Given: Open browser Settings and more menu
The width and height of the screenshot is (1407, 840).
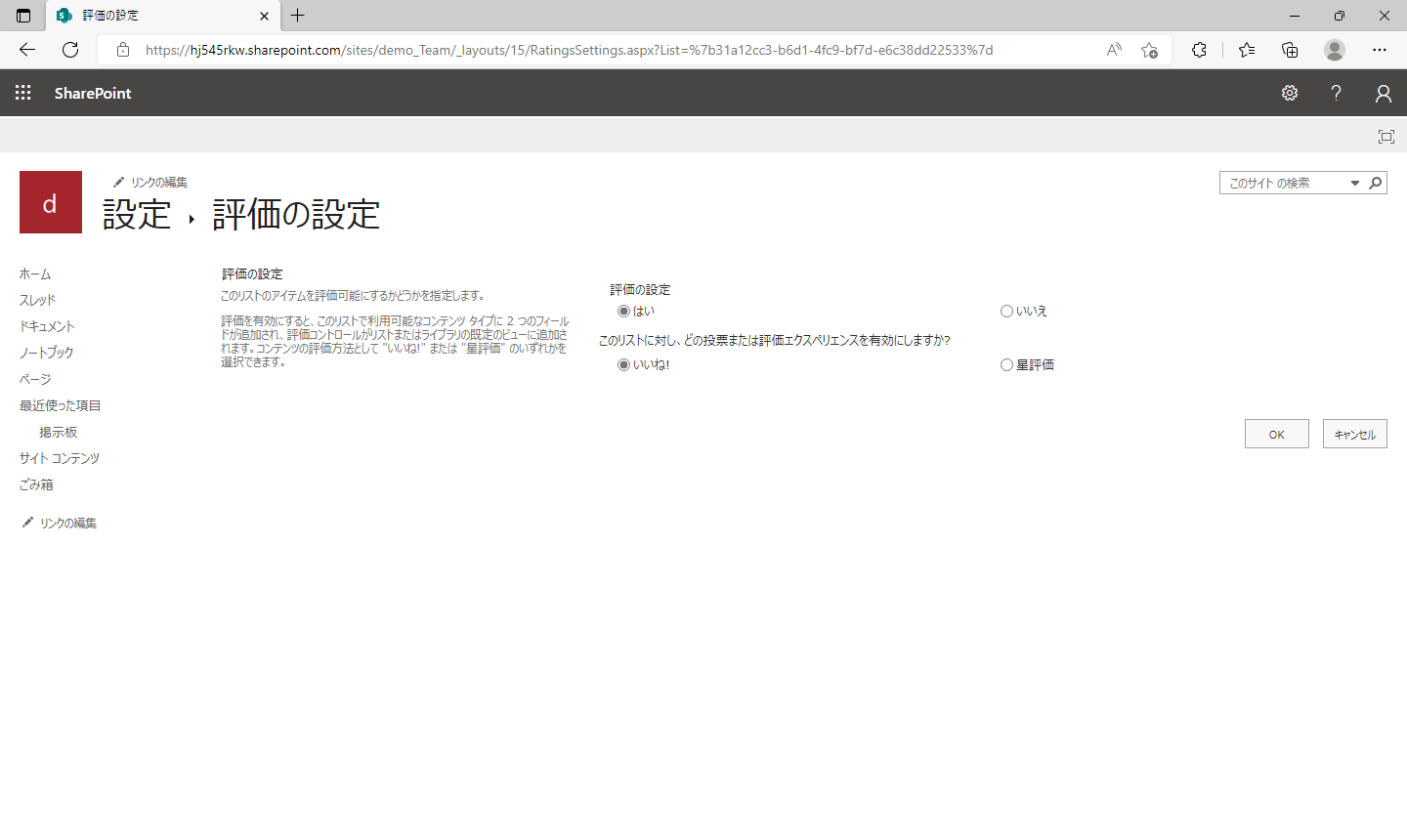Looking at the screenshot, I should point(1380,50).
